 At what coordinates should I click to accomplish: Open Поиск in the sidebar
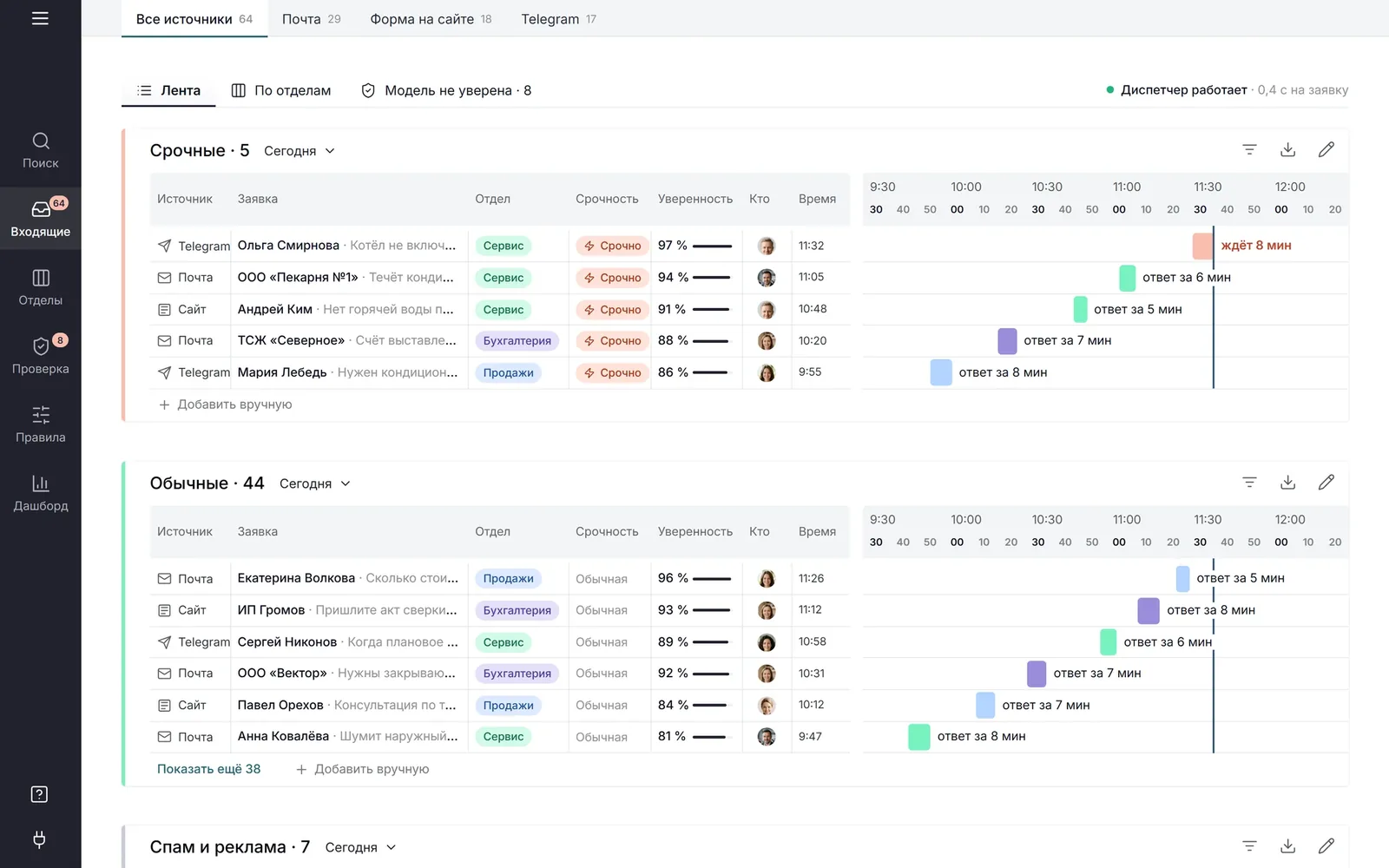41,150
